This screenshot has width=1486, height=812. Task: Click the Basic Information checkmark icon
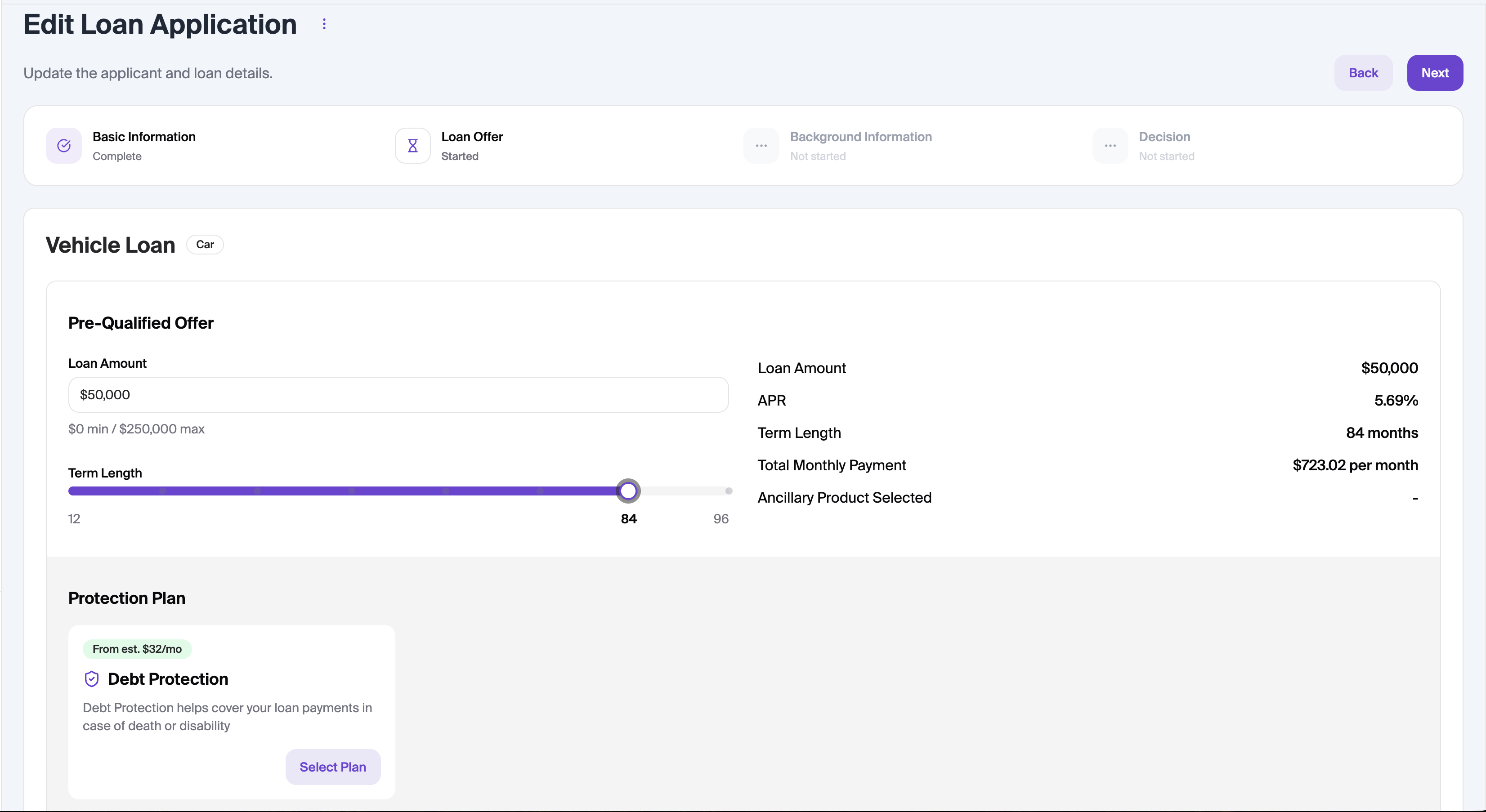(x=64, y=146)
